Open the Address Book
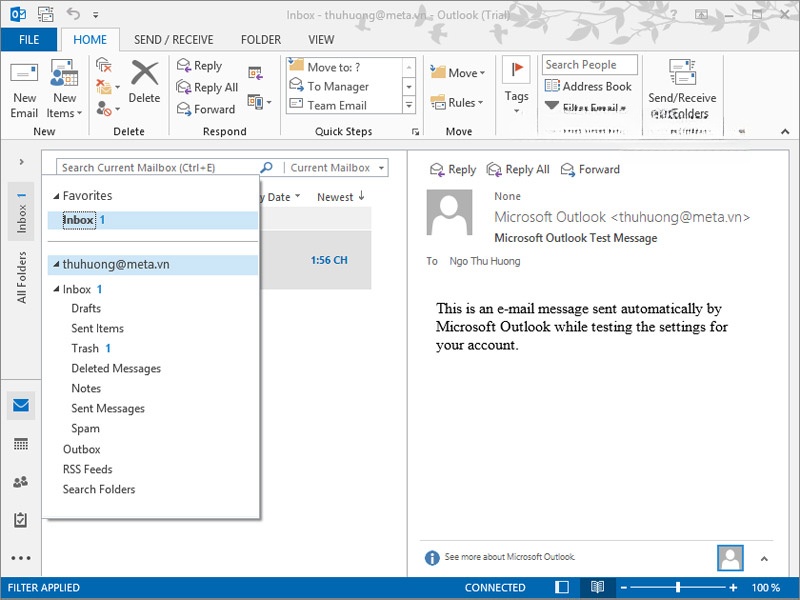This screenshot has width=800, height=600. tap(588, 86)
